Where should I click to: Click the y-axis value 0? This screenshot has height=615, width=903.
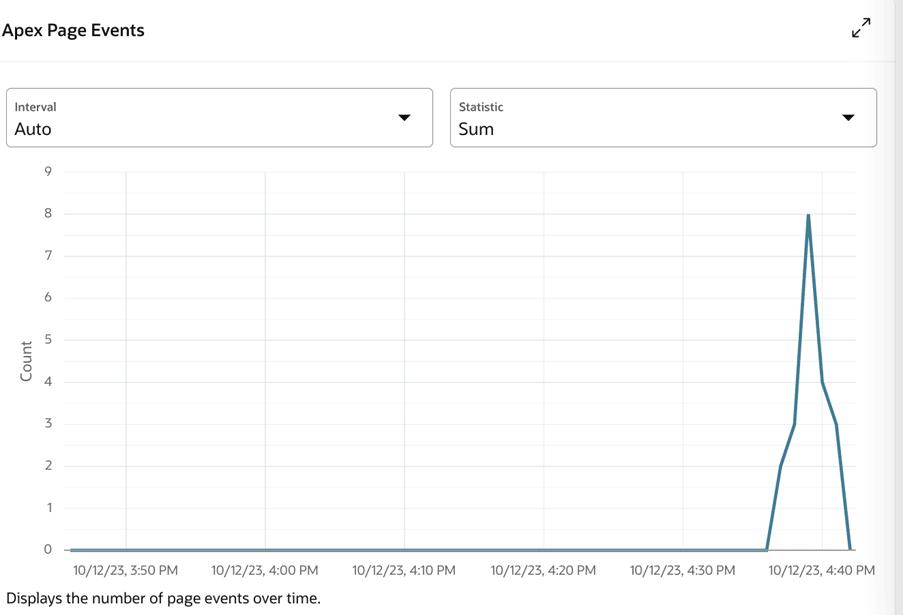point(48,549)
